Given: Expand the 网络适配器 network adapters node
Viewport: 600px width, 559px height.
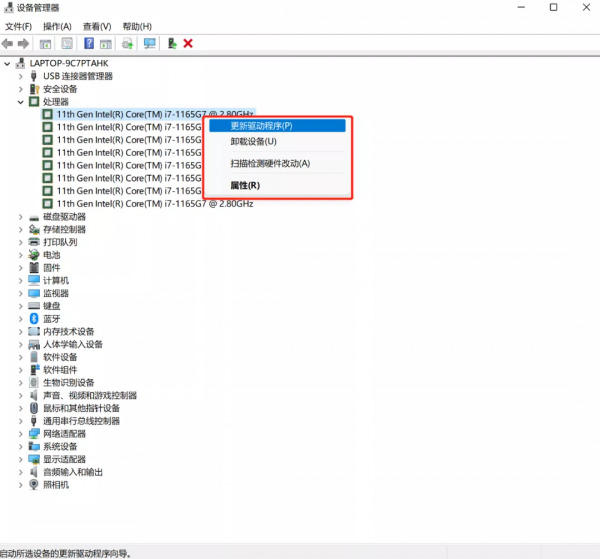Looking at the screenshot, I should click(x=22, y=434).
